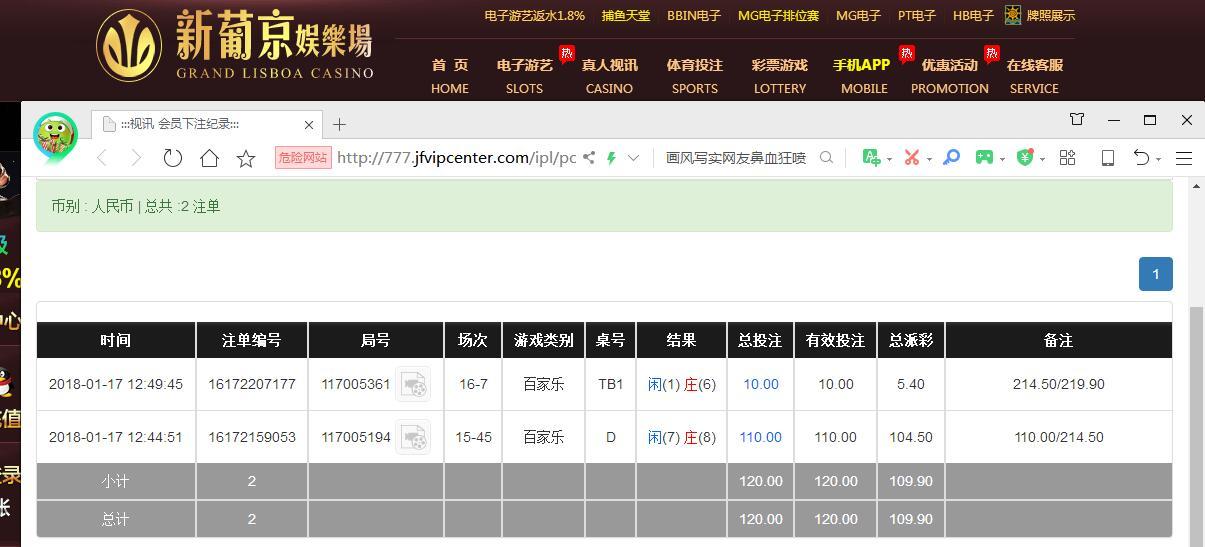Image resolution: width=1205 pixels, height=547 pixels.
Task: Open the LOTTERY navigation menu item
Action: click(x=779, y=77)
